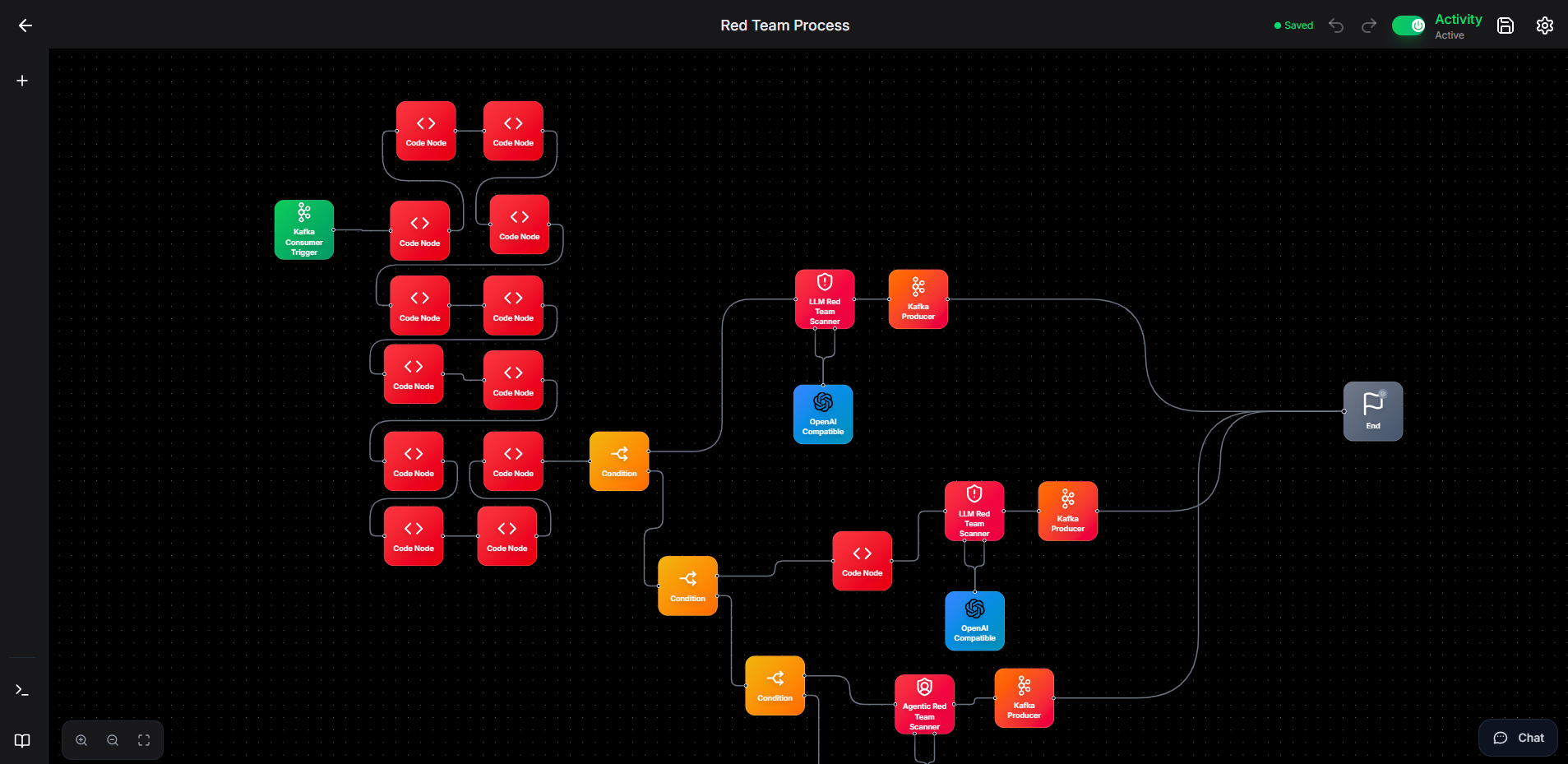The image size is (1568, 764).
Task: Select Code Node between Condition and LLM Scanner
Action: [863, 561]
